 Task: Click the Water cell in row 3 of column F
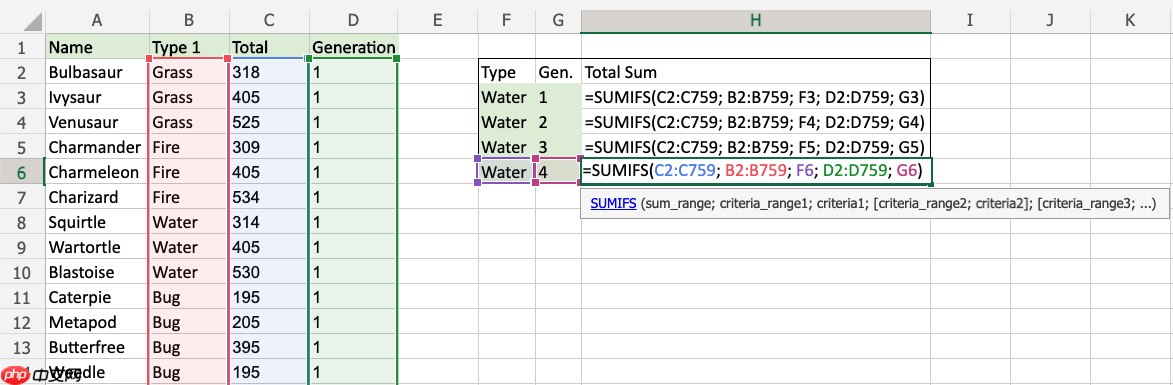(506, 97)
